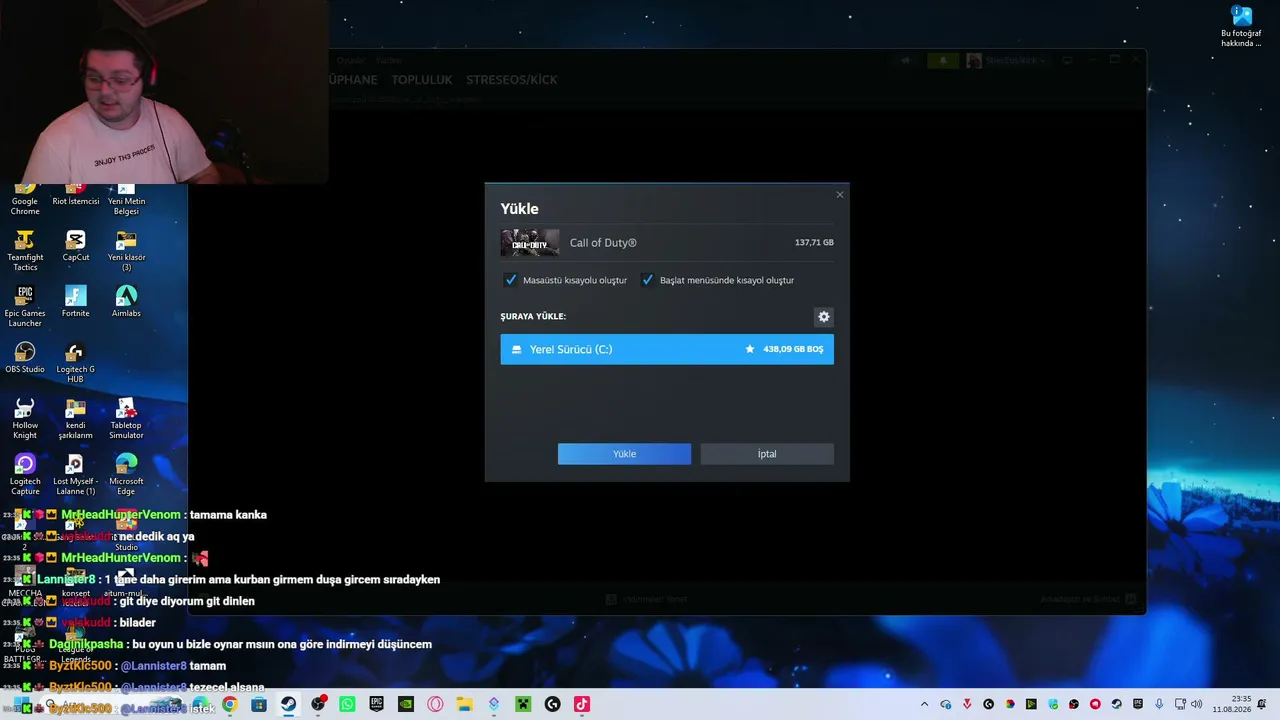Launch Fortnite desktop shortcut
This screenshot has height=720, width=1280.
click(76, 302)
